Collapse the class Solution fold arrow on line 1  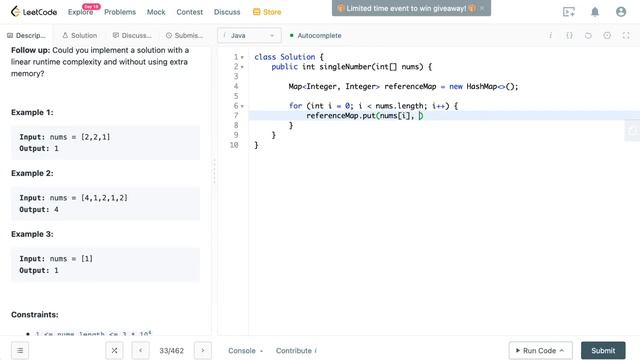click(242, 58)
